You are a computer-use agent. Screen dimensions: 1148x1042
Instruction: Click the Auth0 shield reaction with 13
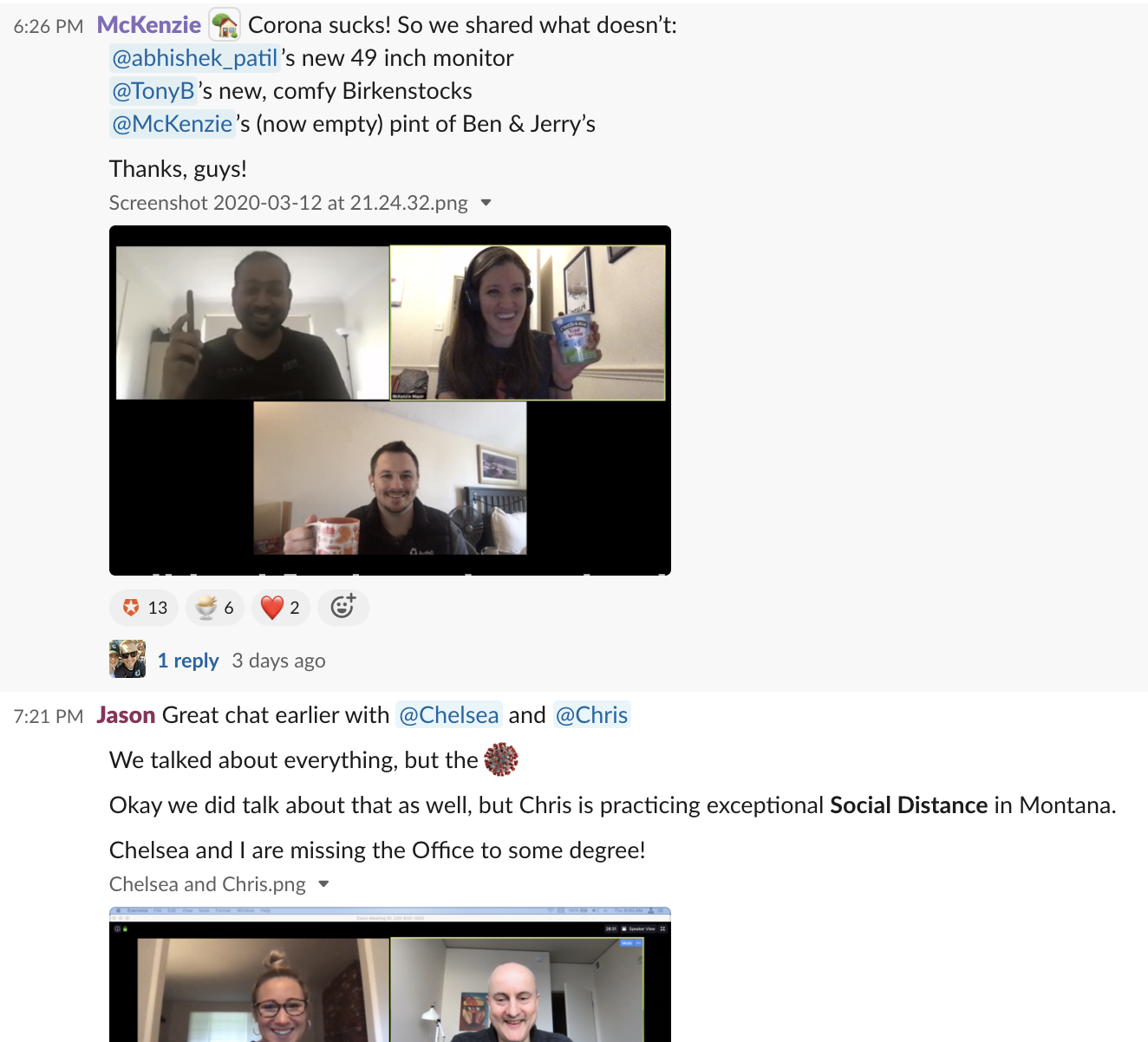pyautogui.click(x=144, y=608)
